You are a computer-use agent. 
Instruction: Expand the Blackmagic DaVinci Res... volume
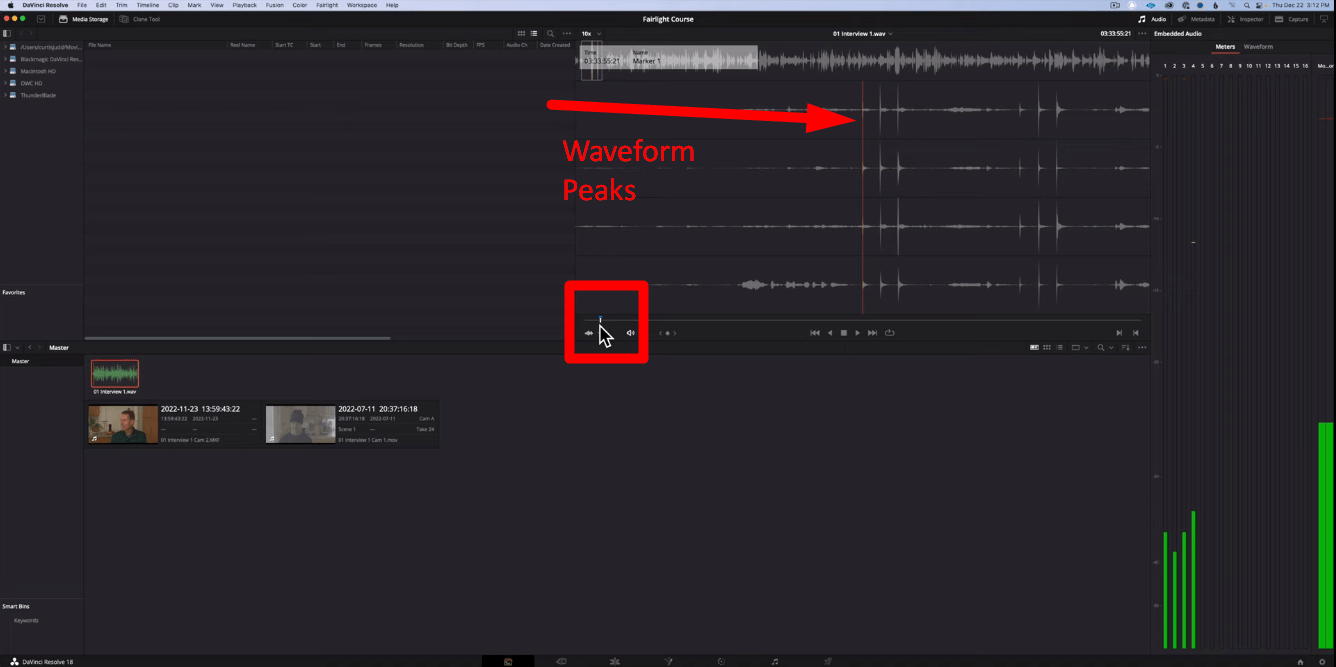(5, 59)
